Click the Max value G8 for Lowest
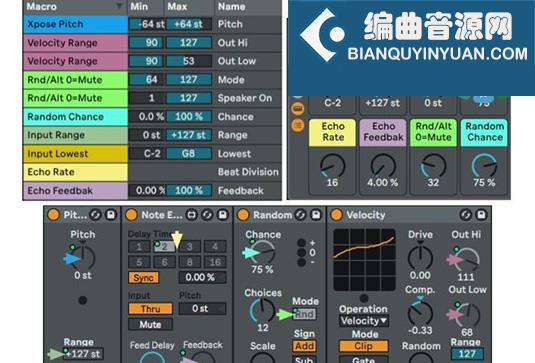 (189, 154)
